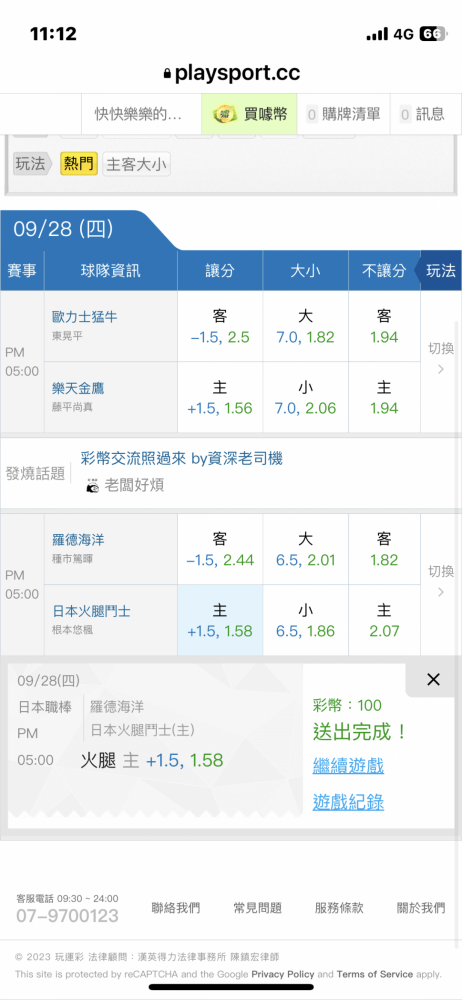
Task: Select the 熱門 play type filter
Action: tap(78, 165)
